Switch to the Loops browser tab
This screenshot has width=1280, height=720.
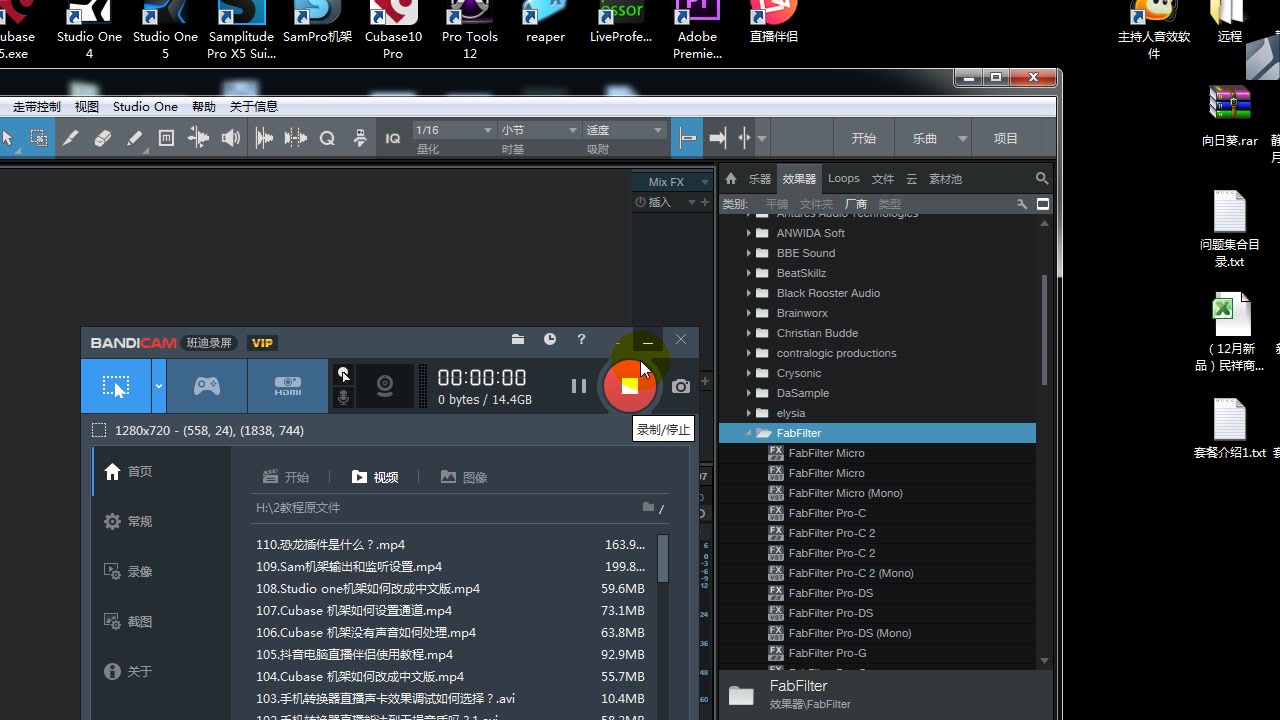point(844,179)
